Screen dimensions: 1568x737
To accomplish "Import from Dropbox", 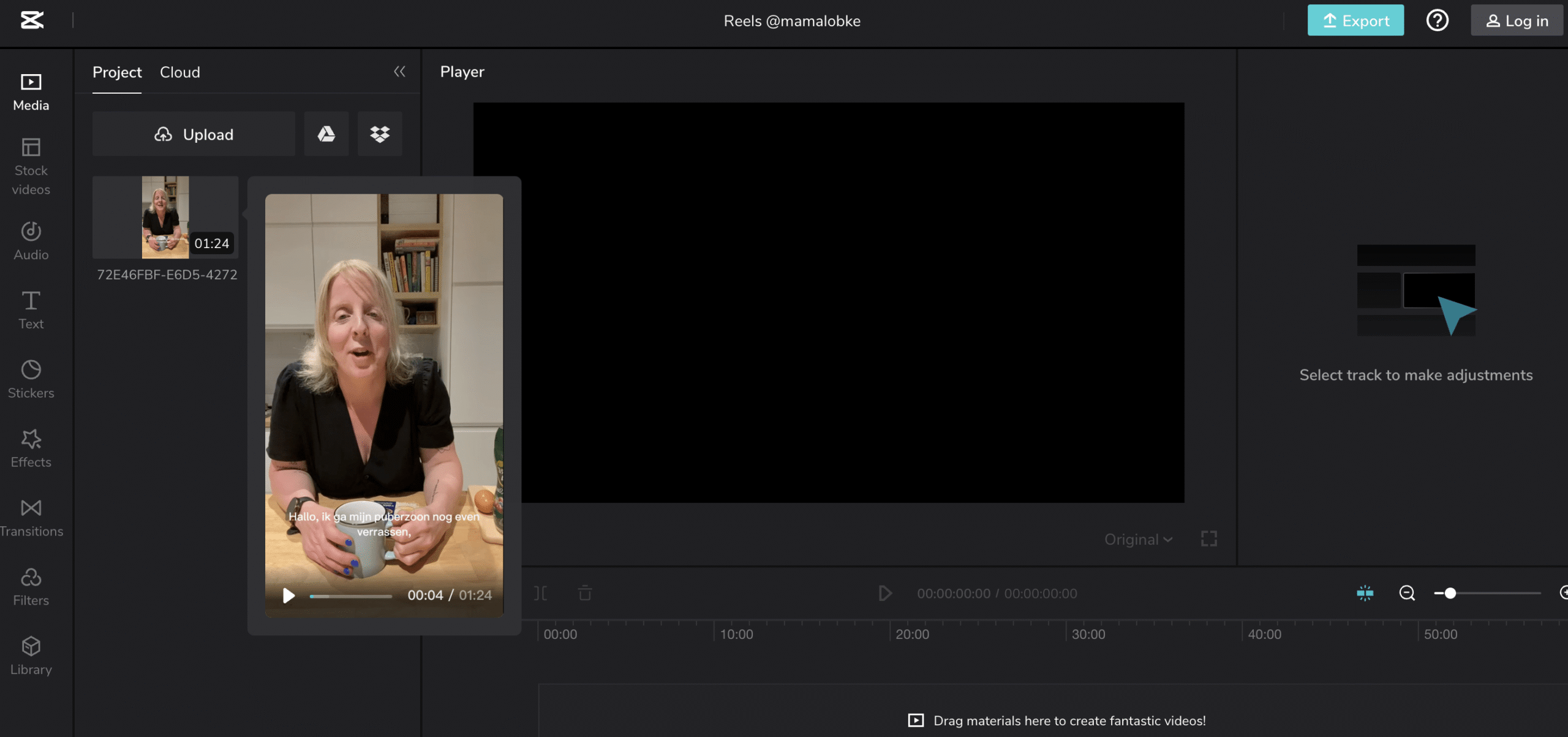I will [380, 134].
